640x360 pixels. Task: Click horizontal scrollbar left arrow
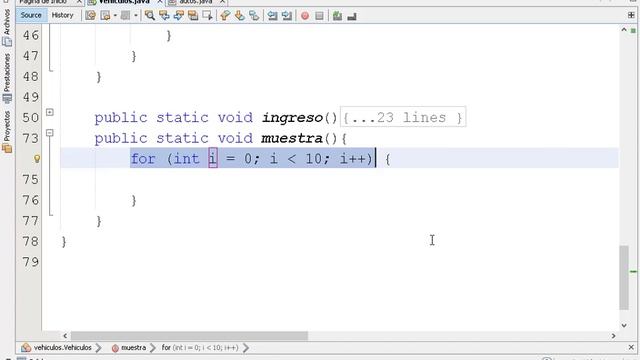pos(65,336)
